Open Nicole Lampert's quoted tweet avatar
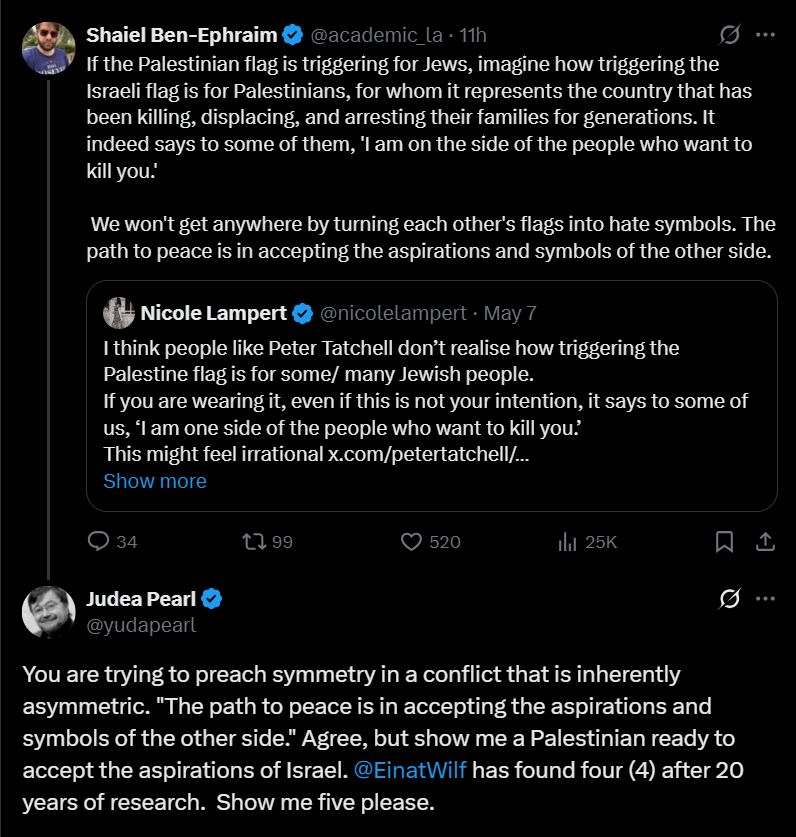This screenshot has height=837, width=796. tap(119, 313)
